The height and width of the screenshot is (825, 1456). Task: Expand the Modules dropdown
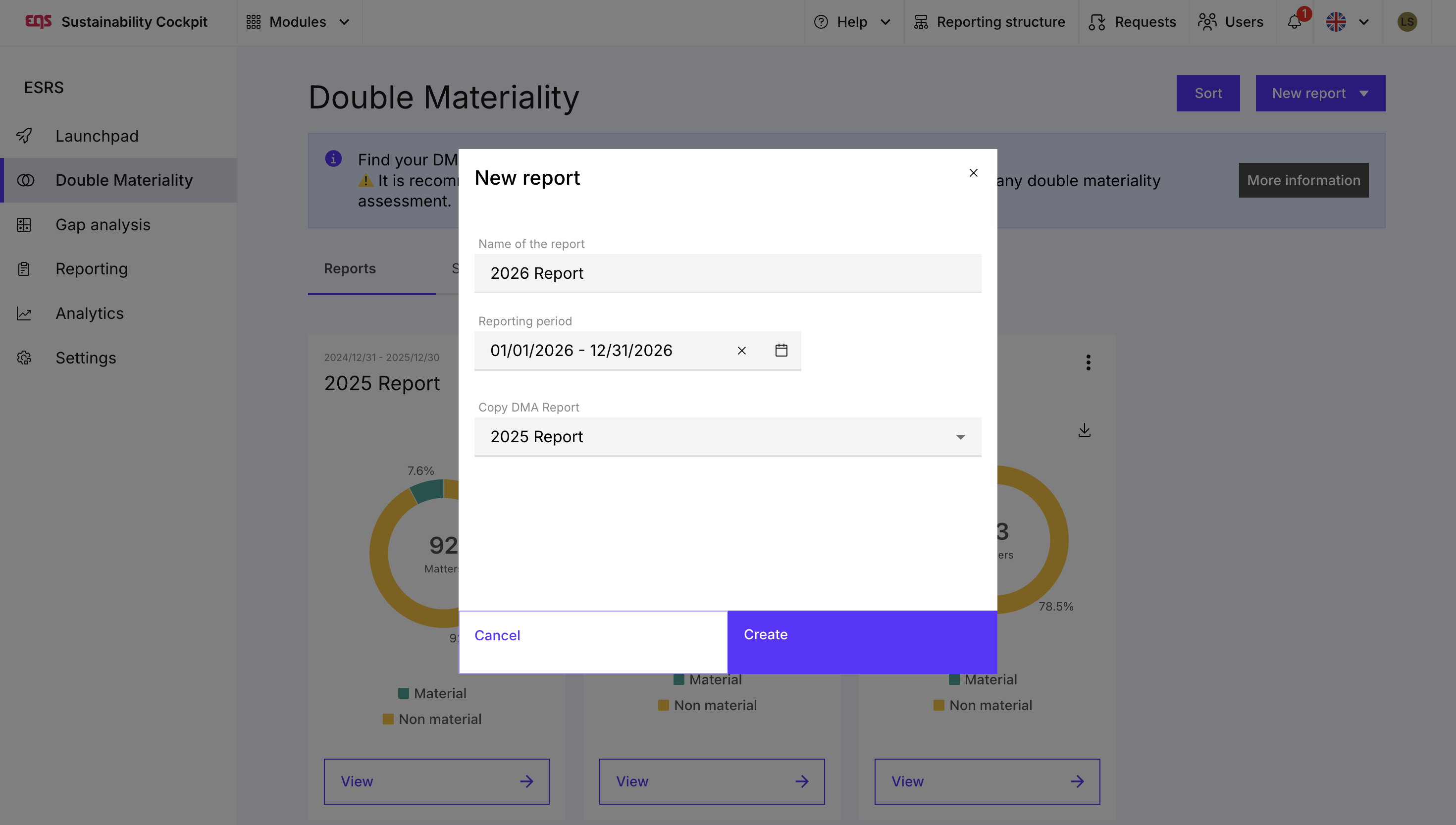coord(298,22)
